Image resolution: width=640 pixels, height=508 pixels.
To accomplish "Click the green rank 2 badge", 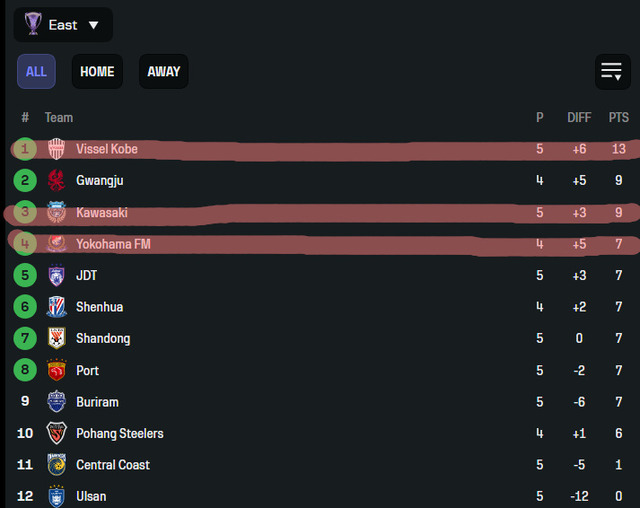I will 25,180.
